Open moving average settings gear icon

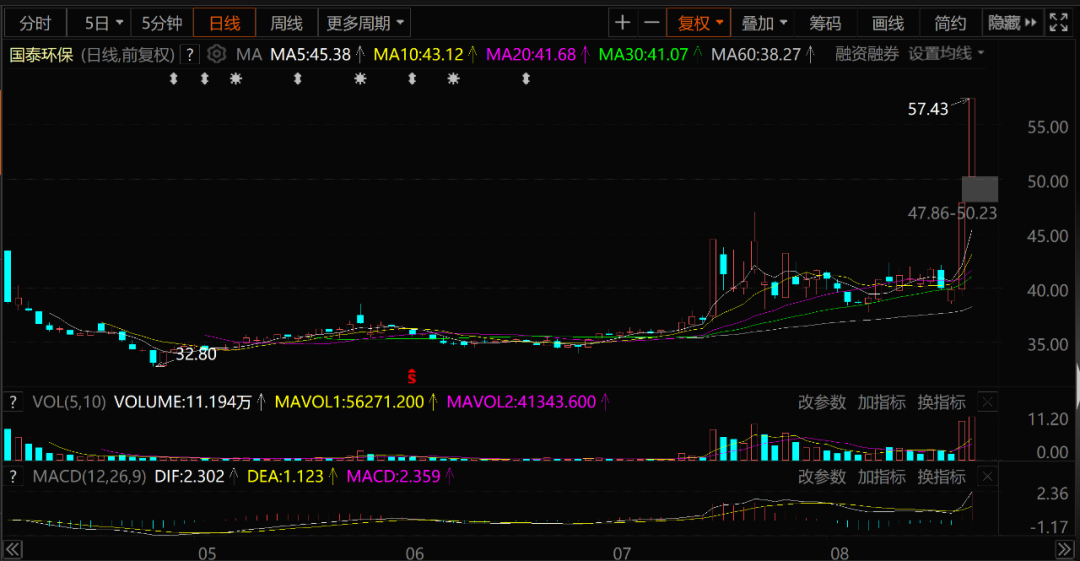216,54
